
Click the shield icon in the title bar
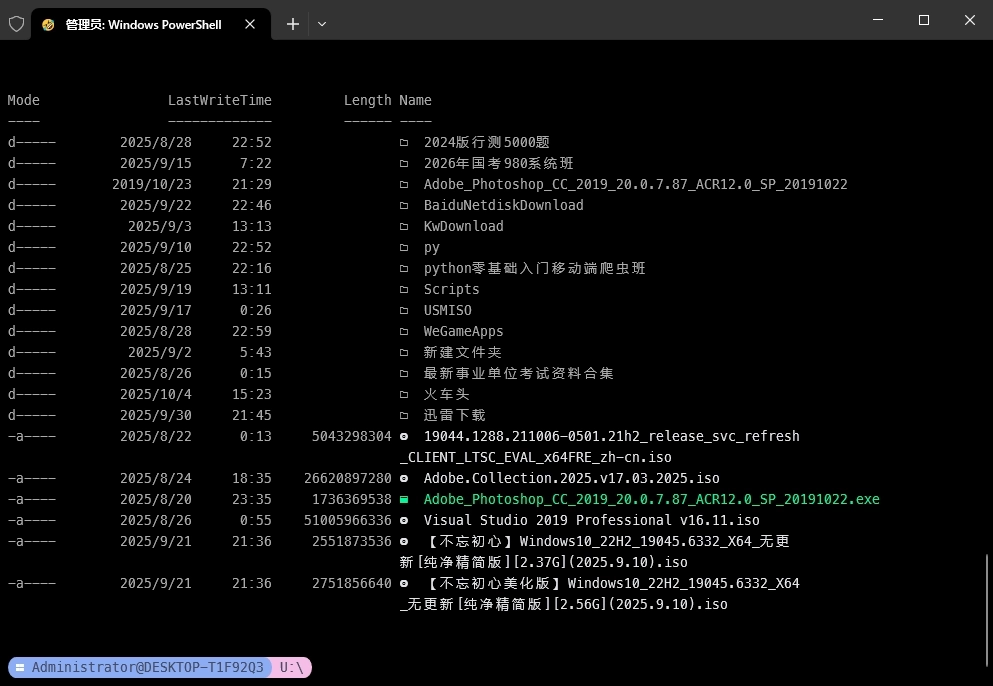(16, 23)
